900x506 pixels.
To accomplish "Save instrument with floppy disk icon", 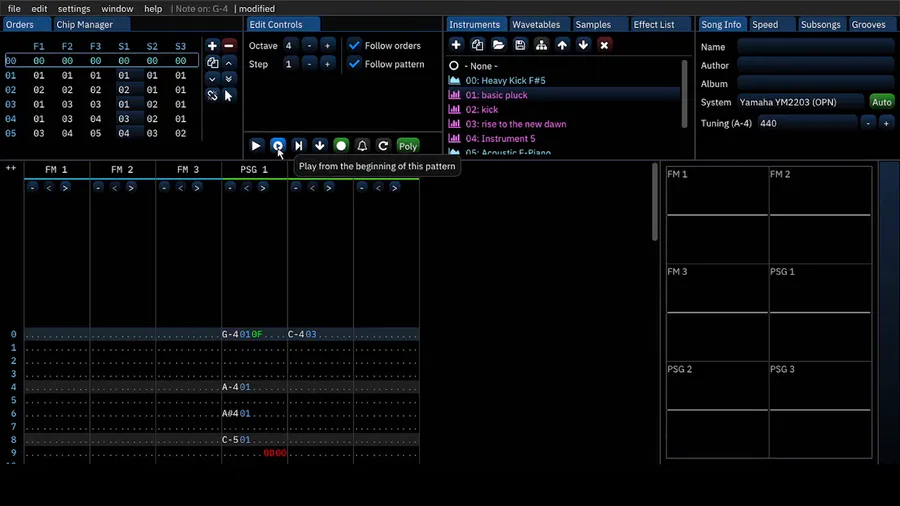I will [520, 45].
